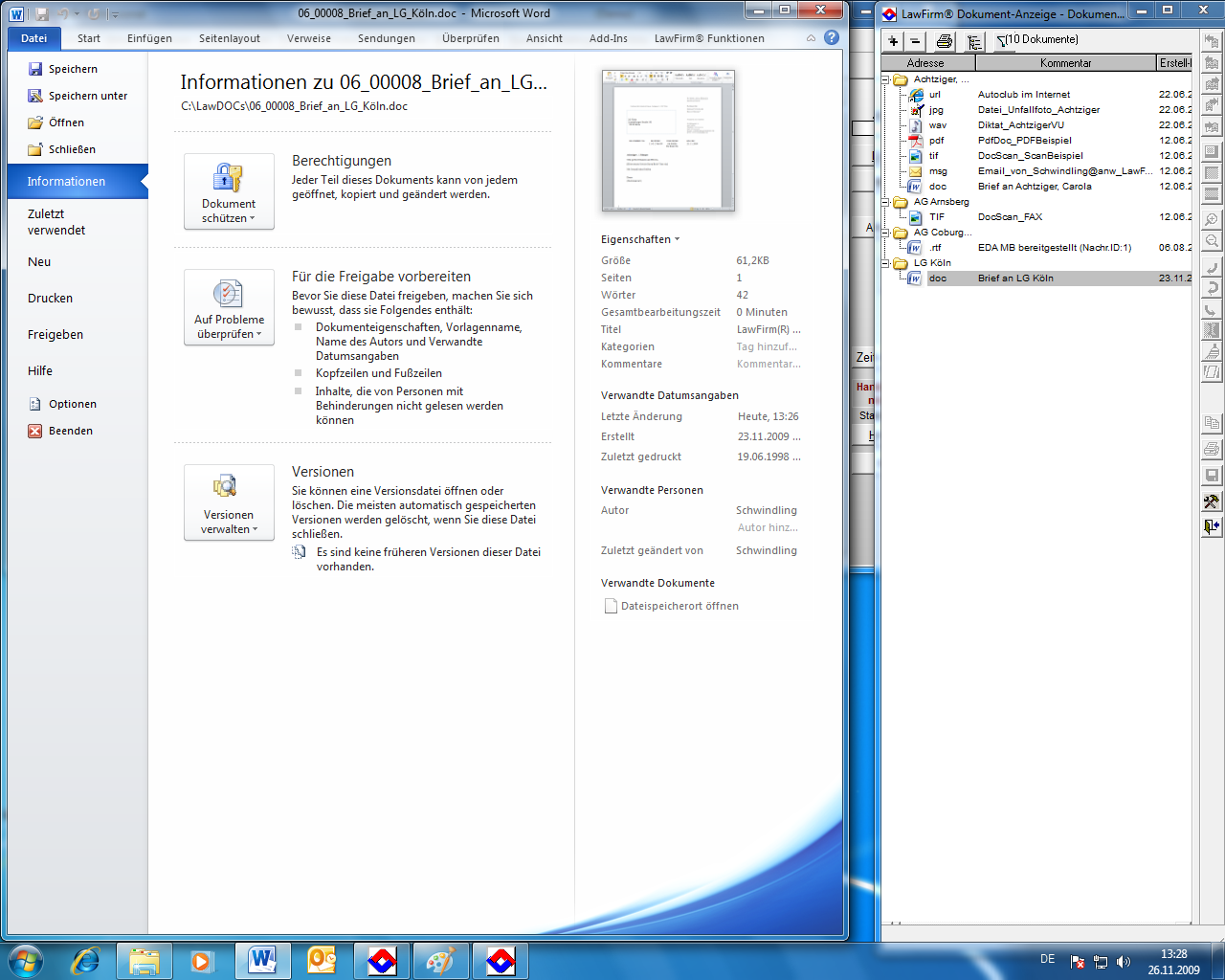Open the hammer and wrench tools icon
This screenshot has height=980, width=1225.
1212,501
